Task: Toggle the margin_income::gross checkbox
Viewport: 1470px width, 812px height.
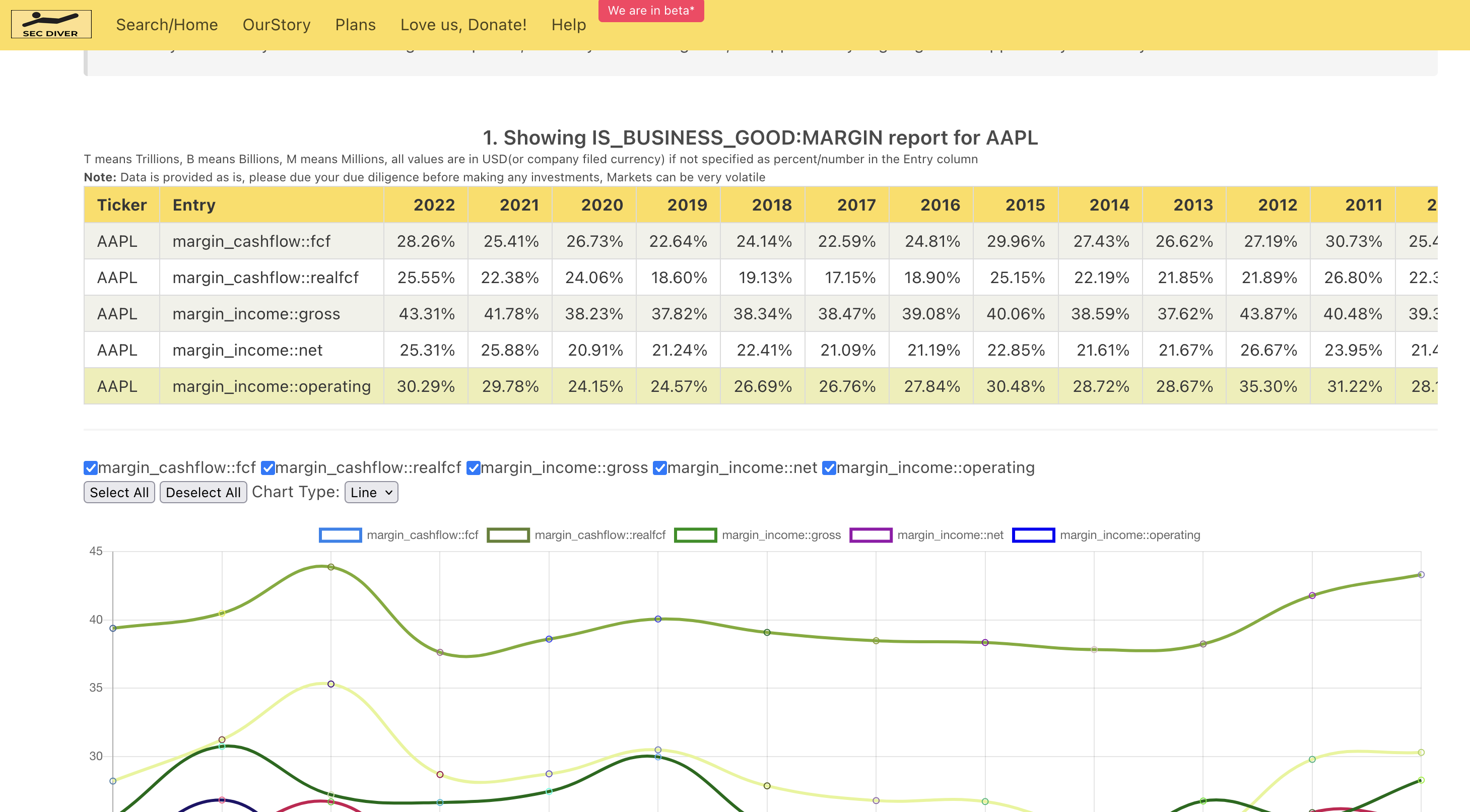Action: 473,468
